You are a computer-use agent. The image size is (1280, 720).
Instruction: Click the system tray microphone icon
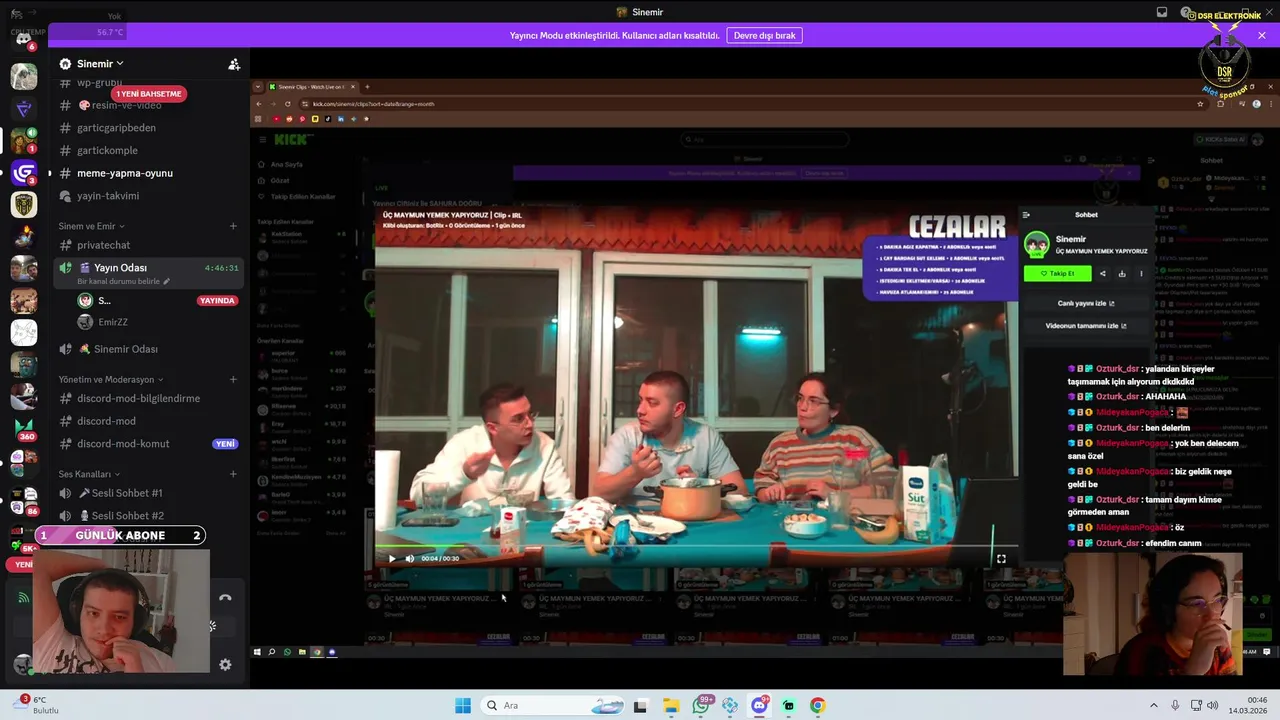[x=1175, y=706]
